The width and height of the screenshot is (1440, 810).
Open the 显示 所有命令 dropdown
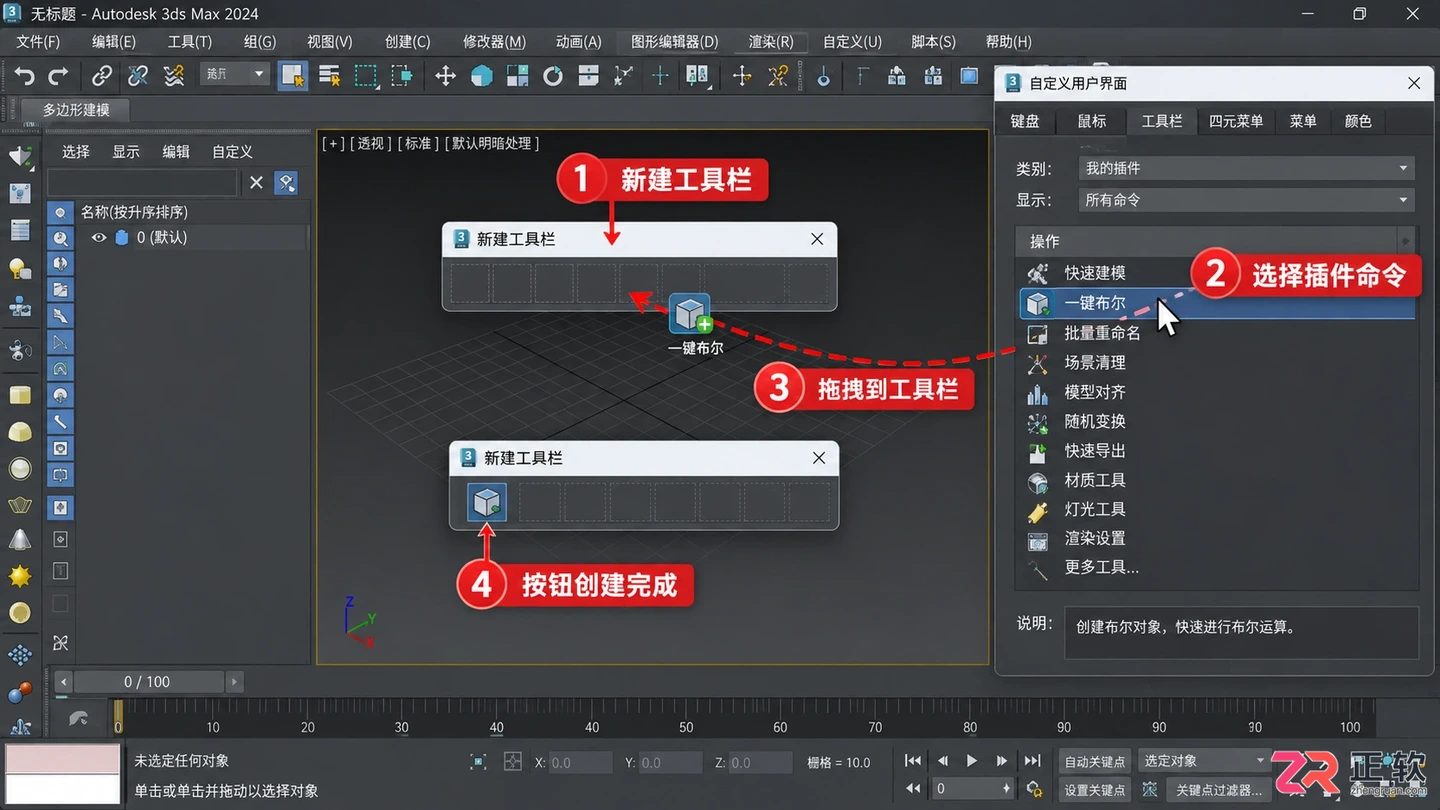(x=1246, y=200)
